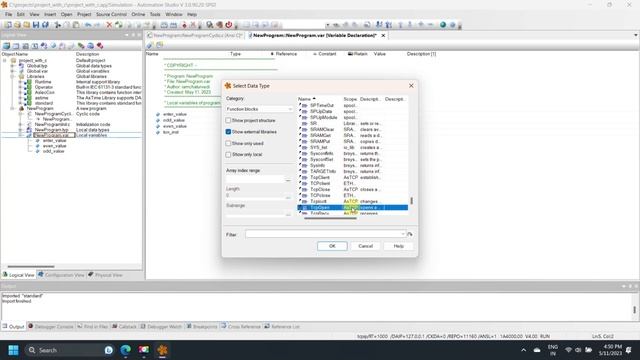Click the red power Warm Restart icon
This screenshot has height=360, width=640.
(229, 25)
